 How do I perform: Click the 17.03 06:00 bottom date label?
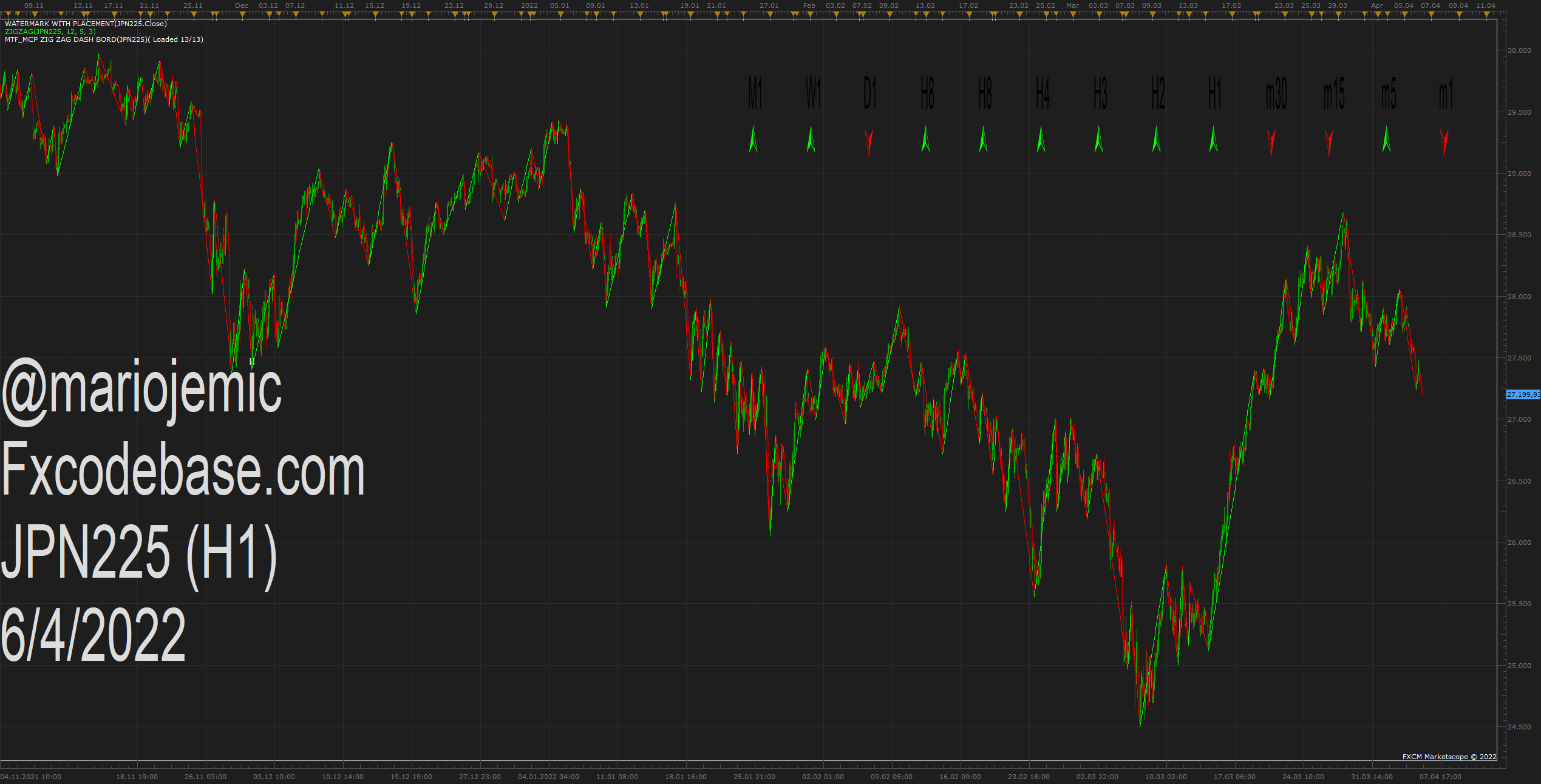pyautogui.click(x=1234, y=777)
